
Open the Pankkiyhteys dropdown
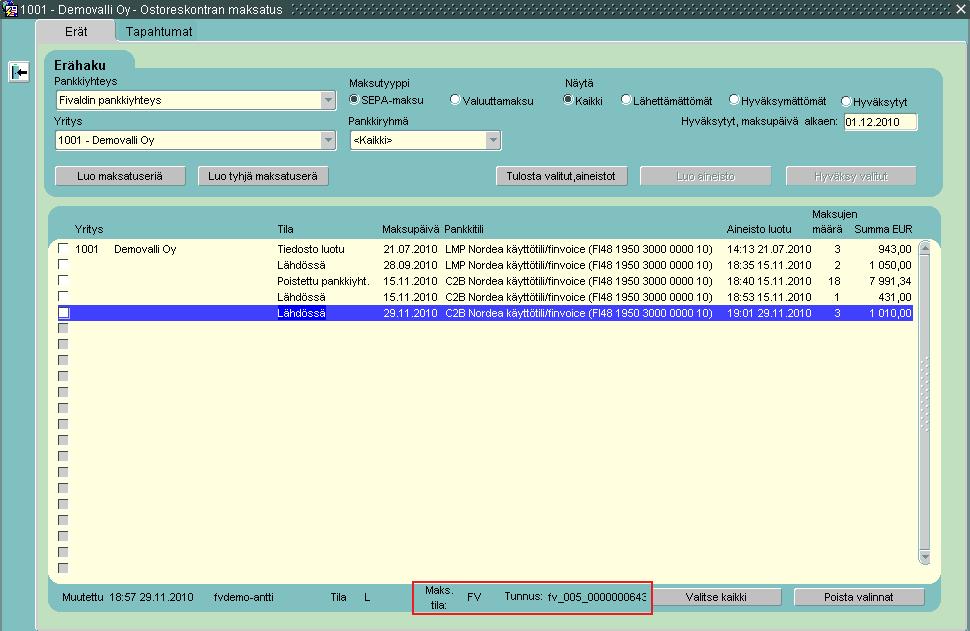[x=328, y=100]
